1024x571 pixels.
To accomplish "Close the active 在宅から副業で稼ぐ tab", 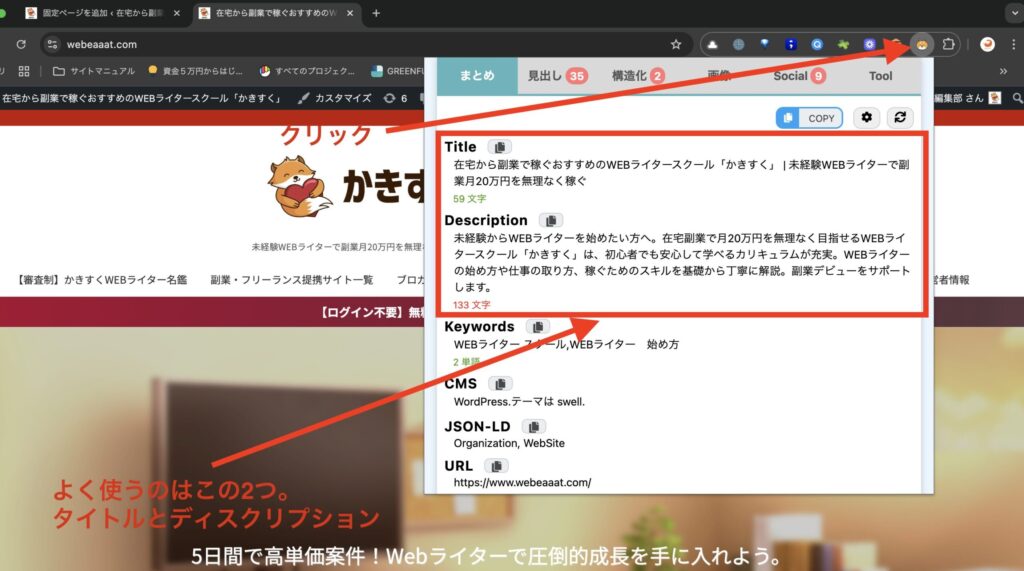I will (350, 13).
